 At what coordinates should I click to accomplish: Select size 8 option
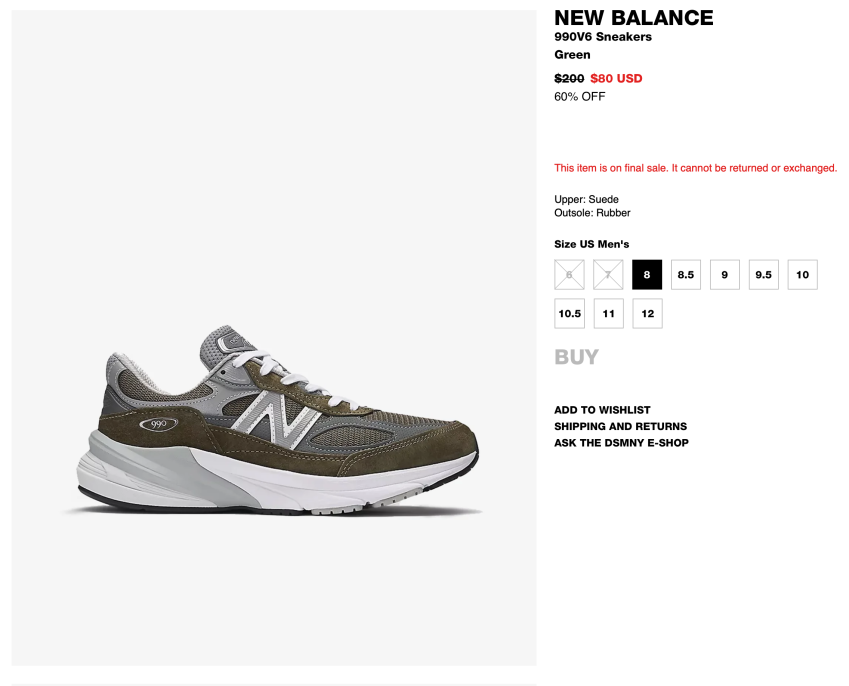pos(647,275)
